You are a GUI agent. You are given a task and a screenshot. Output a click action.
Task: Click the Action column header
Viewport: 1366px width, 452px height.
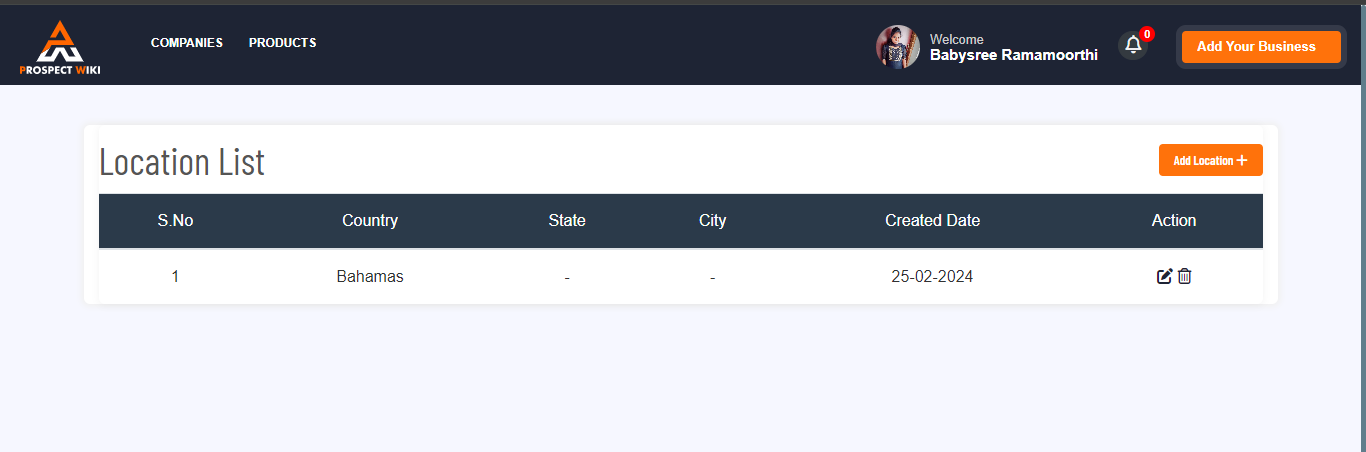pos(1174,221)
